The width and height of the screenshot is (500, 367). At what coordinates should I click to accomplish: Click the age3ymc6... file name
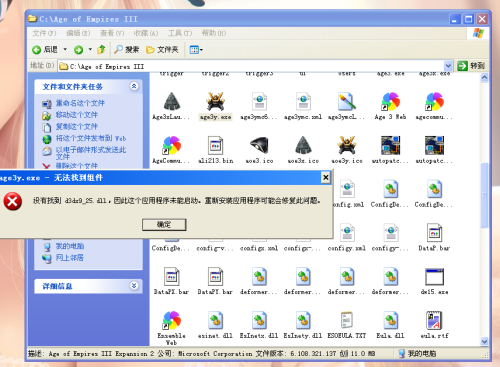click(x=259, y=117)
